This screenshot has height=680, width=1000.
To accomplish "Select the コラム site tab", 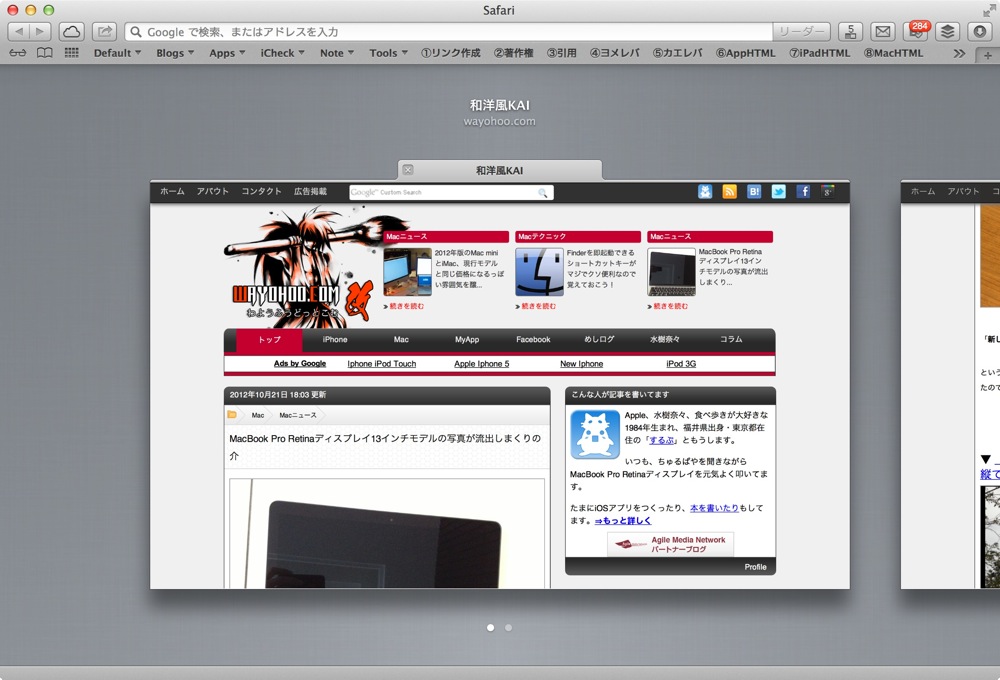I will 731,339.
